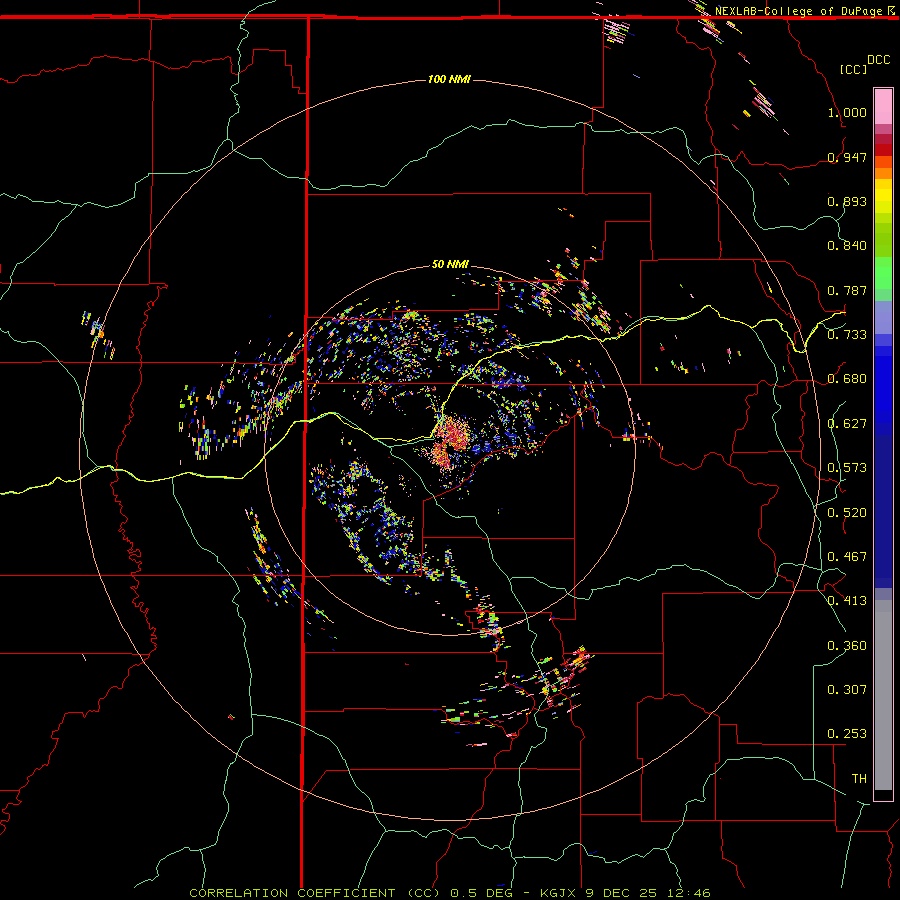900x900 pixels.
Task: Click the "TH" threshold label
Action: 859,779
